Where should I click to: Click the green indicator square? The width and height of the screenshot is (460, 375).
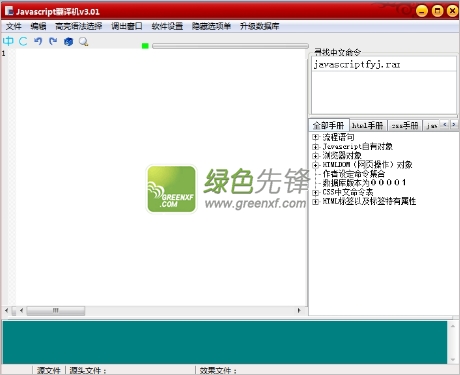pos(145,46)
